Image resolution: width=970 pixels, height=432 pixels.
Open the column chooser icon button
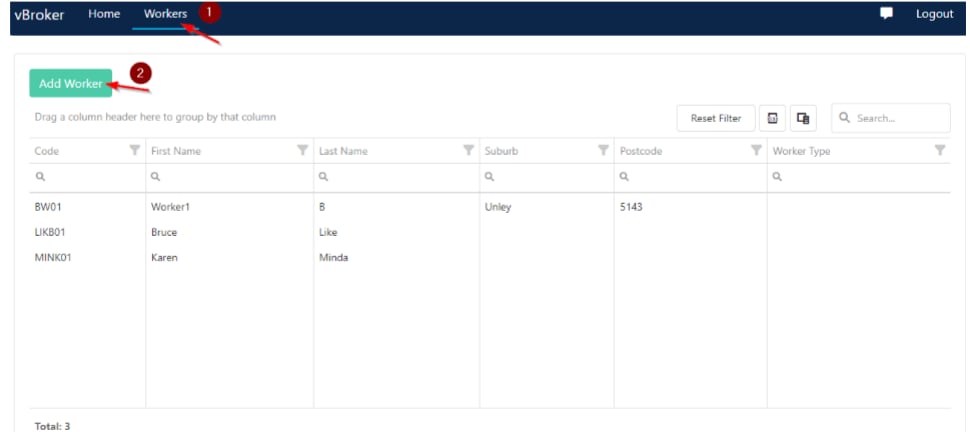[803, 118]
